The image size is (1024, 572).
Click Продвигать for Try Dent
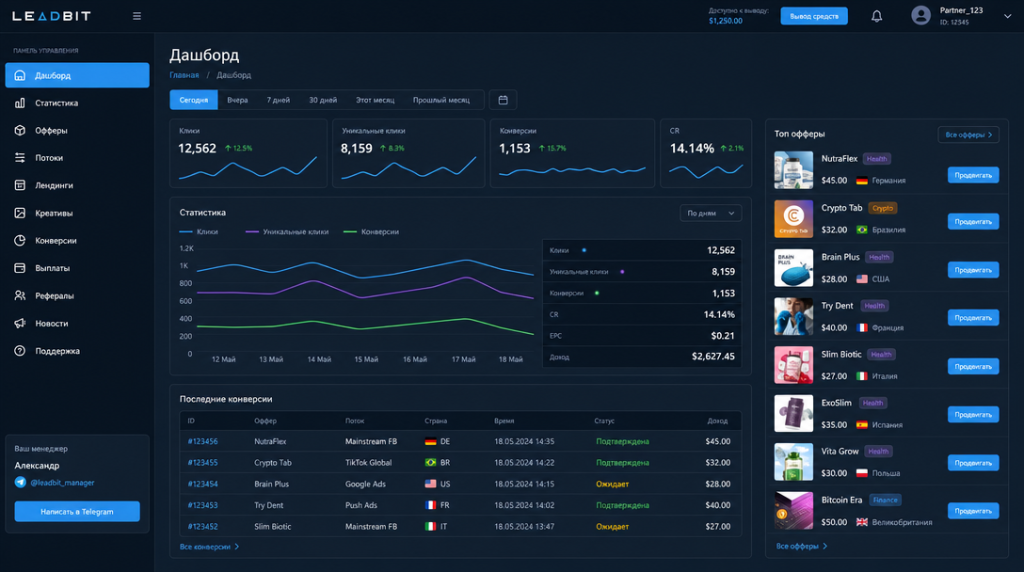pyautogui.click(x=973, y=317)
